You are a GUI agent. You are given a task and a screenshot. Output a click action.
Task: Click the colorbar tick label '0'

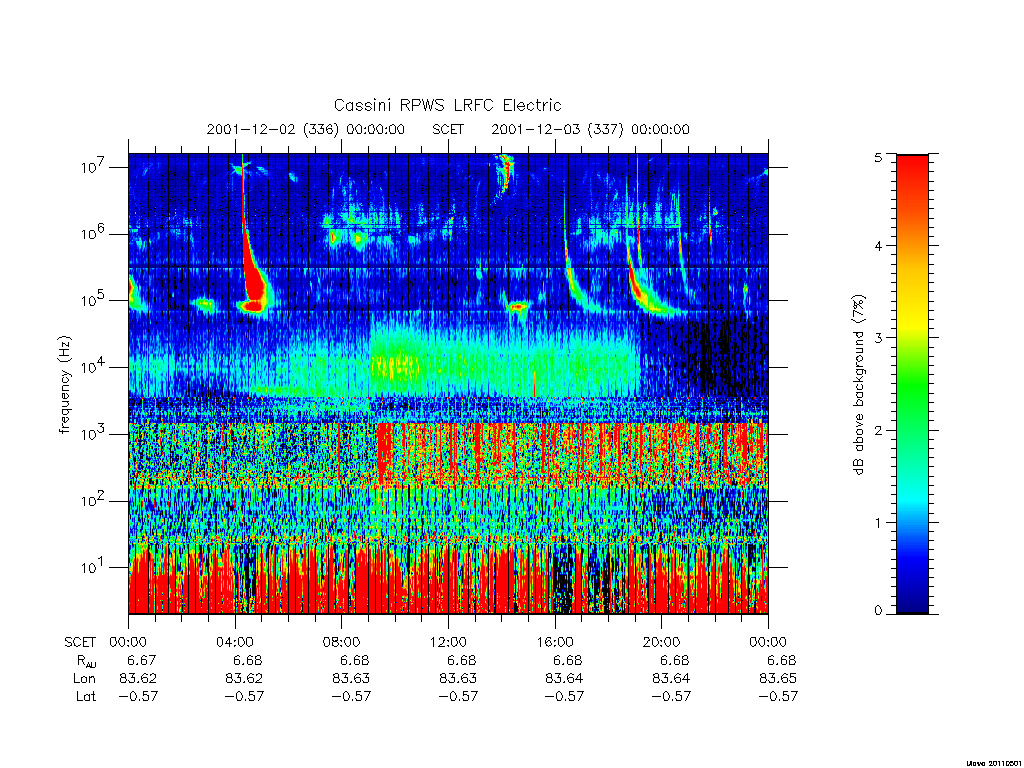click(x=878, y=611)
